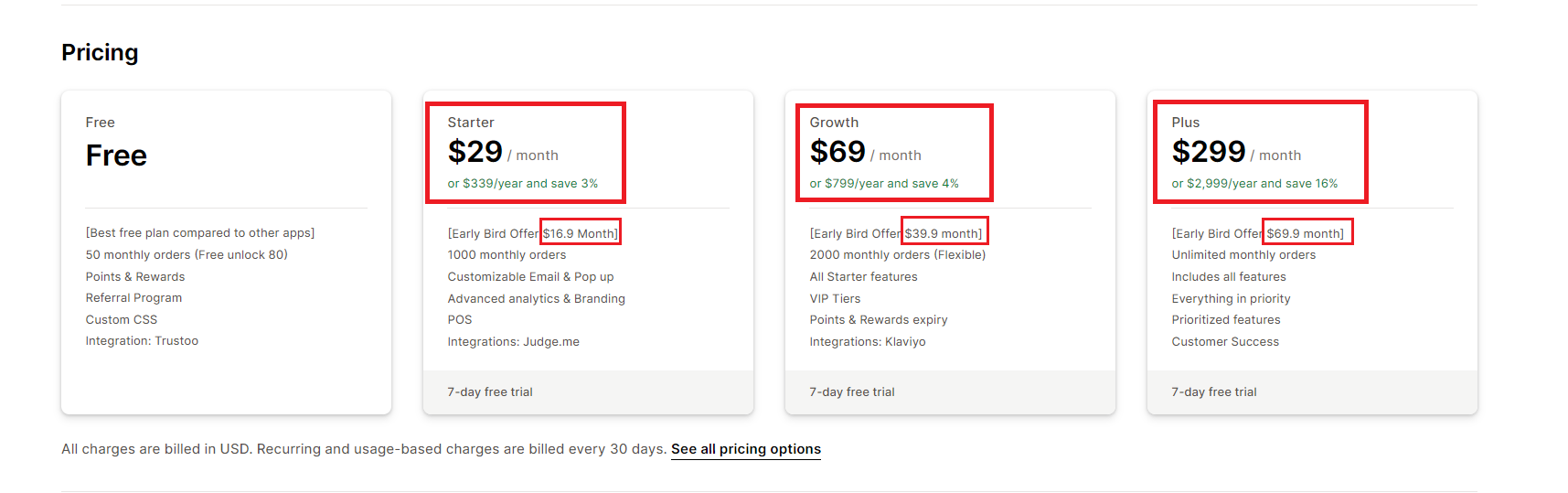Click the Pricing section heading

point(100,53)
